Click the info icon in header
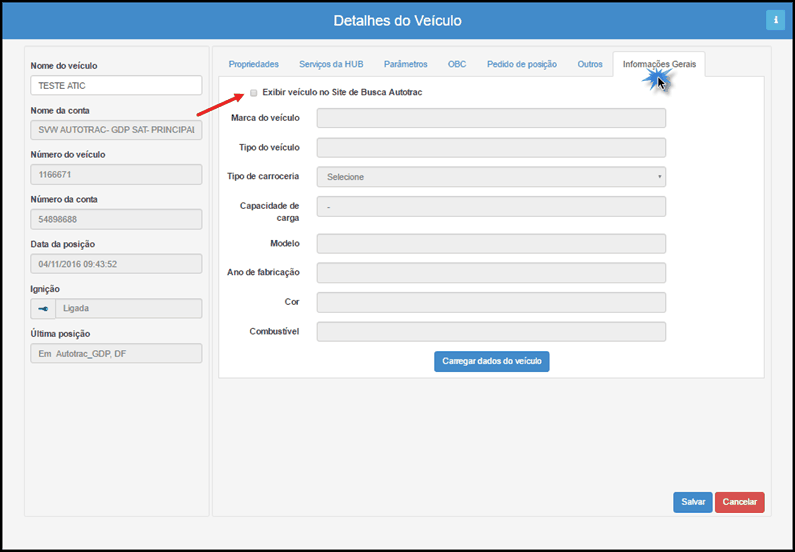 tap(775, 20)
